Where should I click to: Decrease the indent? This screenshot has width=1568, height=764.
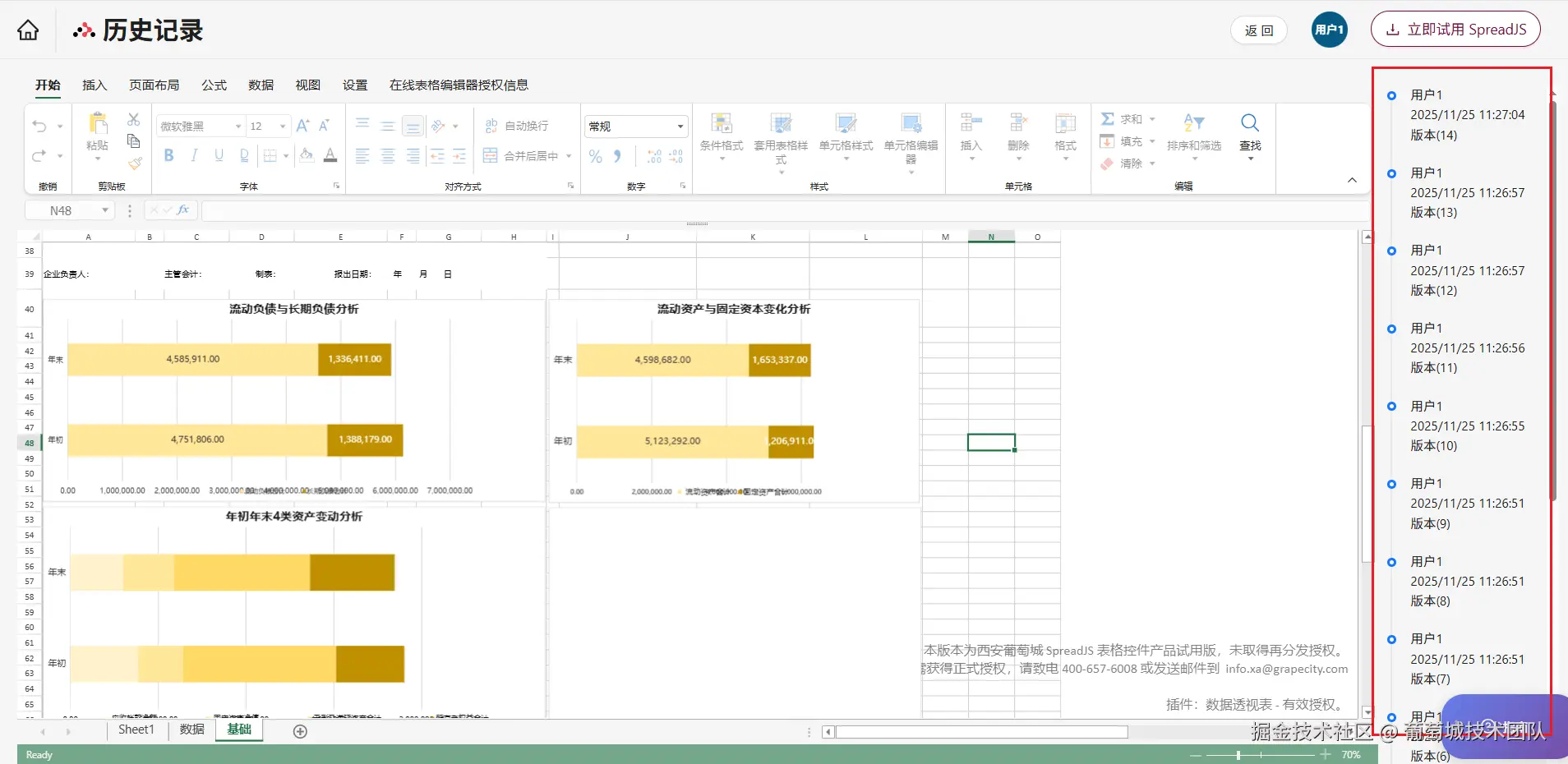point(437,156)
